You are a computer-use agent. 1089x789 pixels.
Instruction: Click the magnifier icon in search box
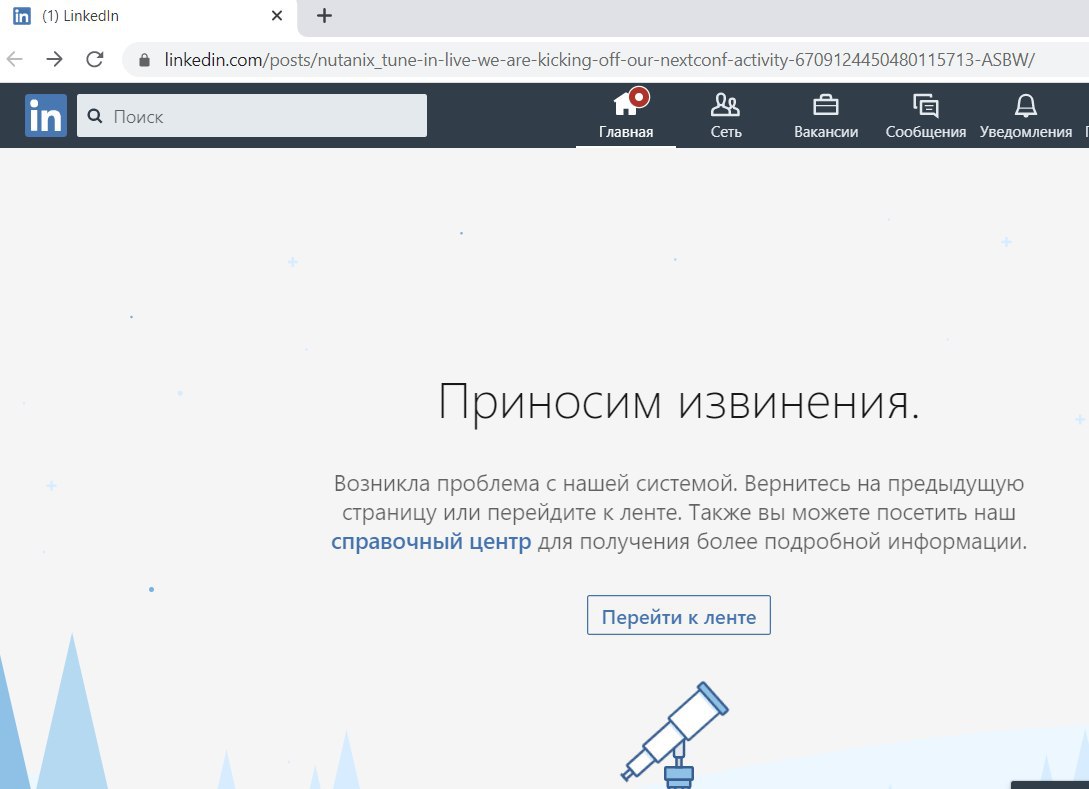(95, 116)
